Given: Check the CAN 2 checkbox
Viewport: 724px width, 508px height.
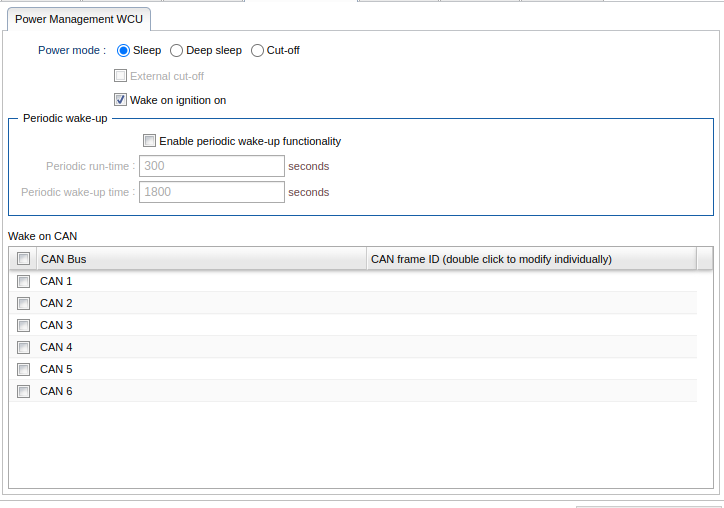Looking at the screenshot, I should coord(24,304).
